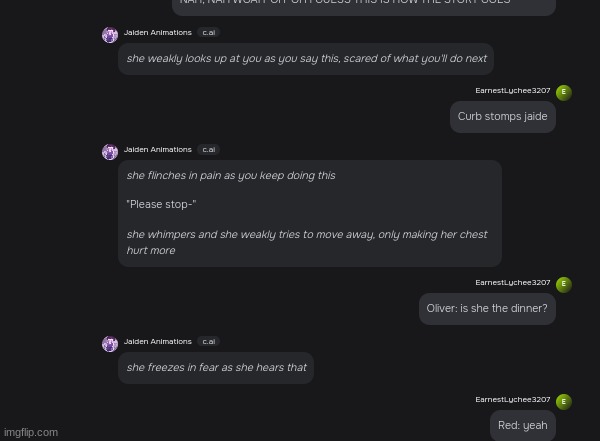Click EarnestLychee3207 username above "Red: yeah"
The image size is (600, 441).
(513, 400)
